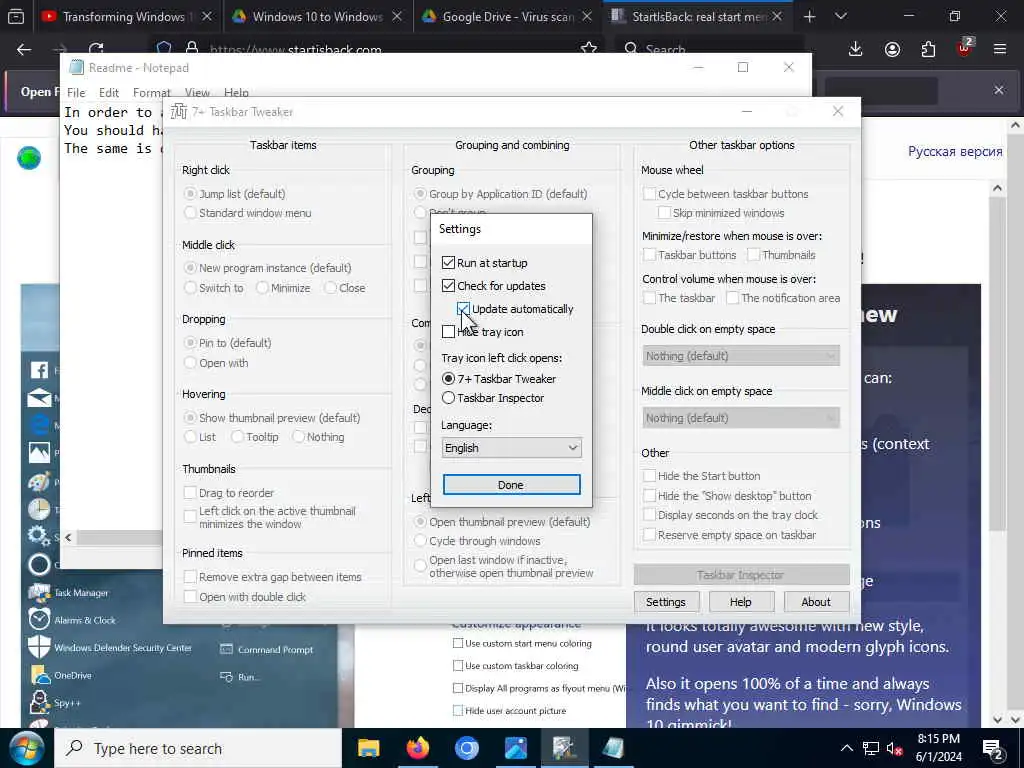Select 7+ Taskbar Tweaker radio option
1024x768 pixels.
(x=448, y=379)
